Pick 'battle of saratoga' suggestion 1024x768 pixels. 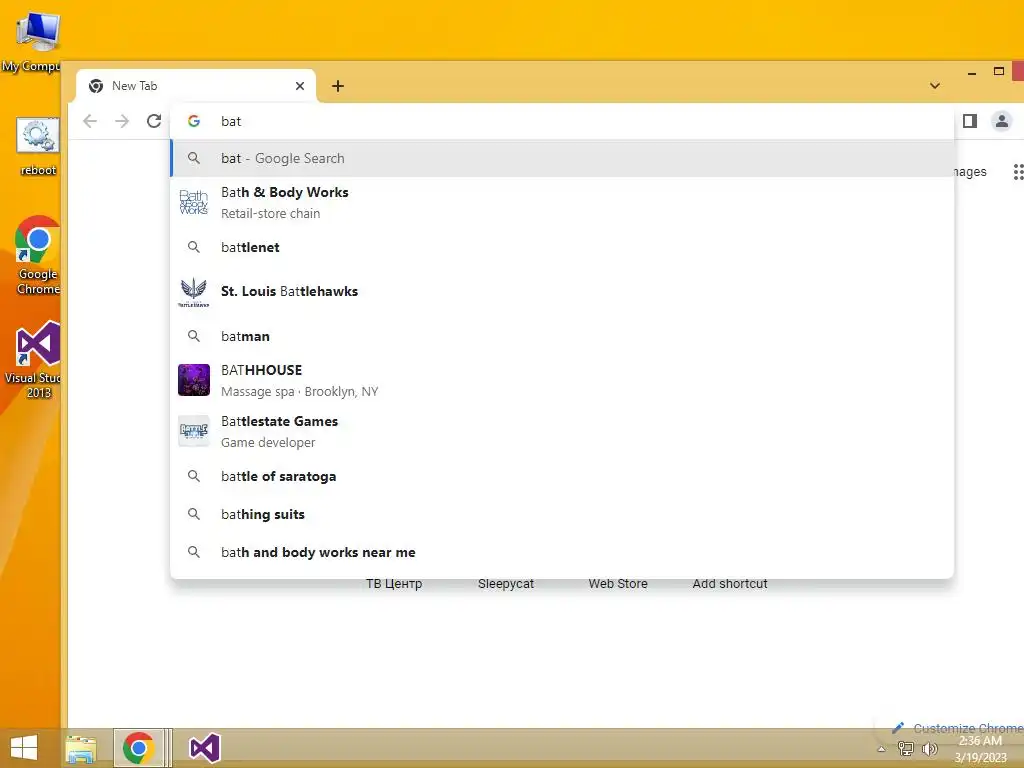562,476
